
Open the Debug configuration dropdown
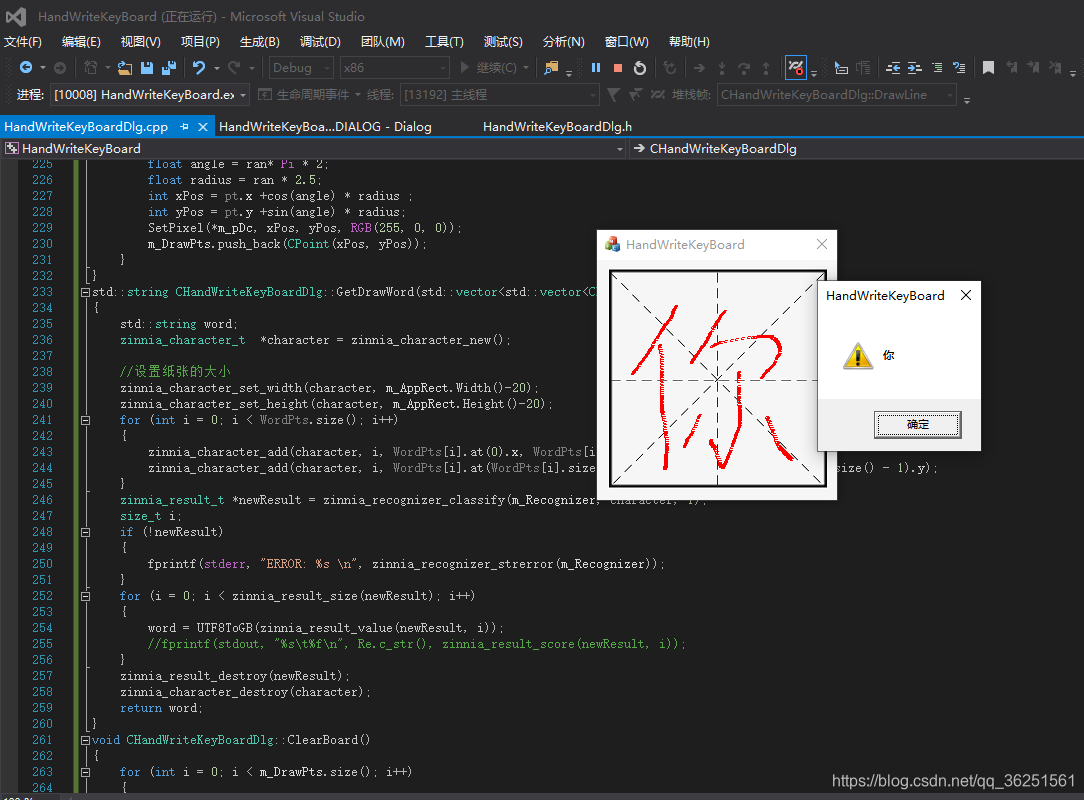click(301, 68)
